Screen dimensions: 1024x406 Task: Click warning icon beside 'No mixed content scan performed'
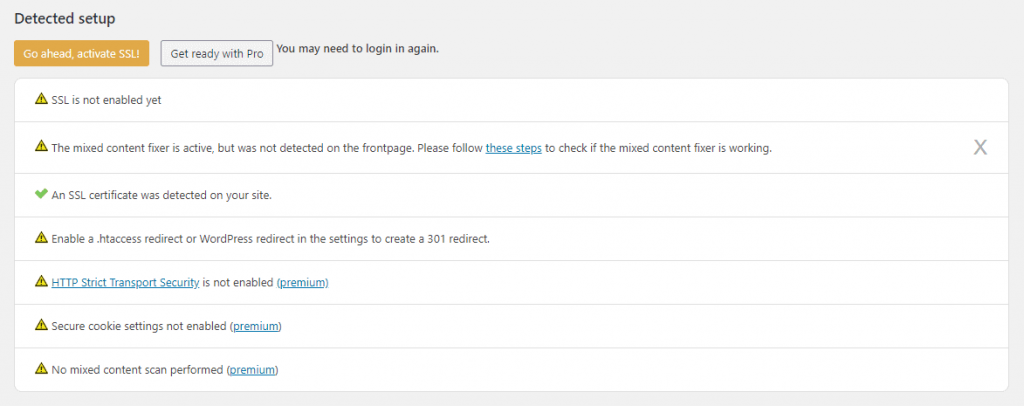pos(41,369)
